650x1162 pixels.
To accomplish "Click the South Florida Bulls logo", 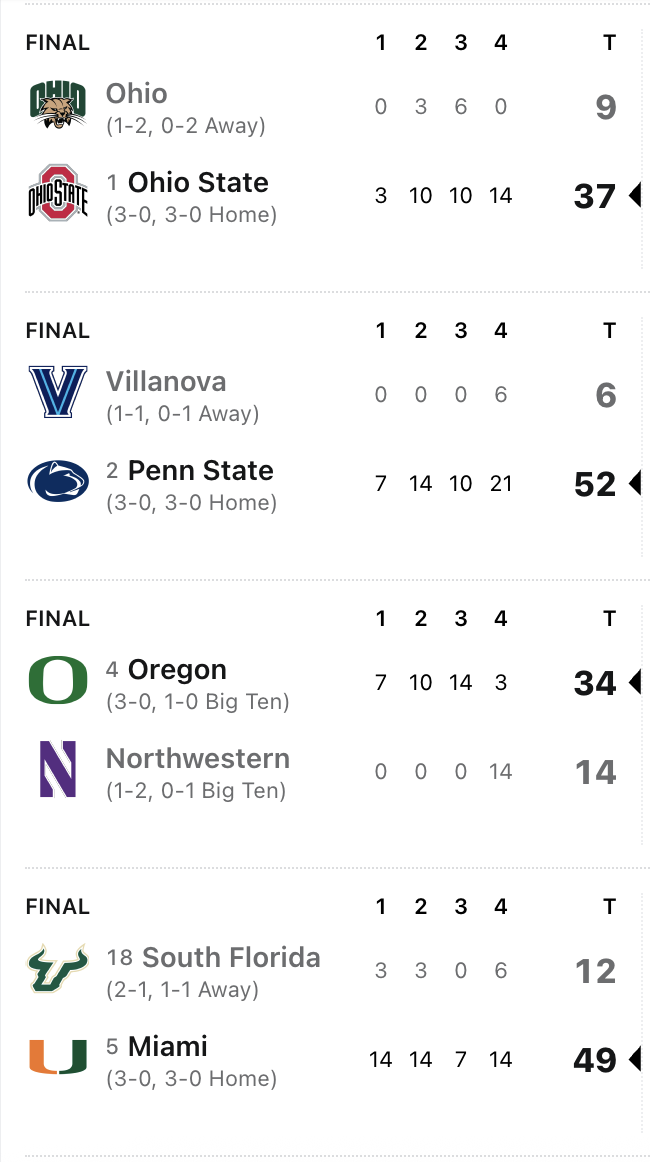I will click(57, 969).
